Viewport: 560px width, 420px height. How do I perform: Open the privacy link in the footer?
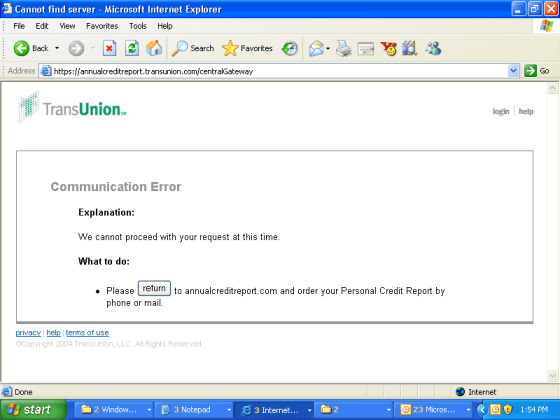[28, 332]
